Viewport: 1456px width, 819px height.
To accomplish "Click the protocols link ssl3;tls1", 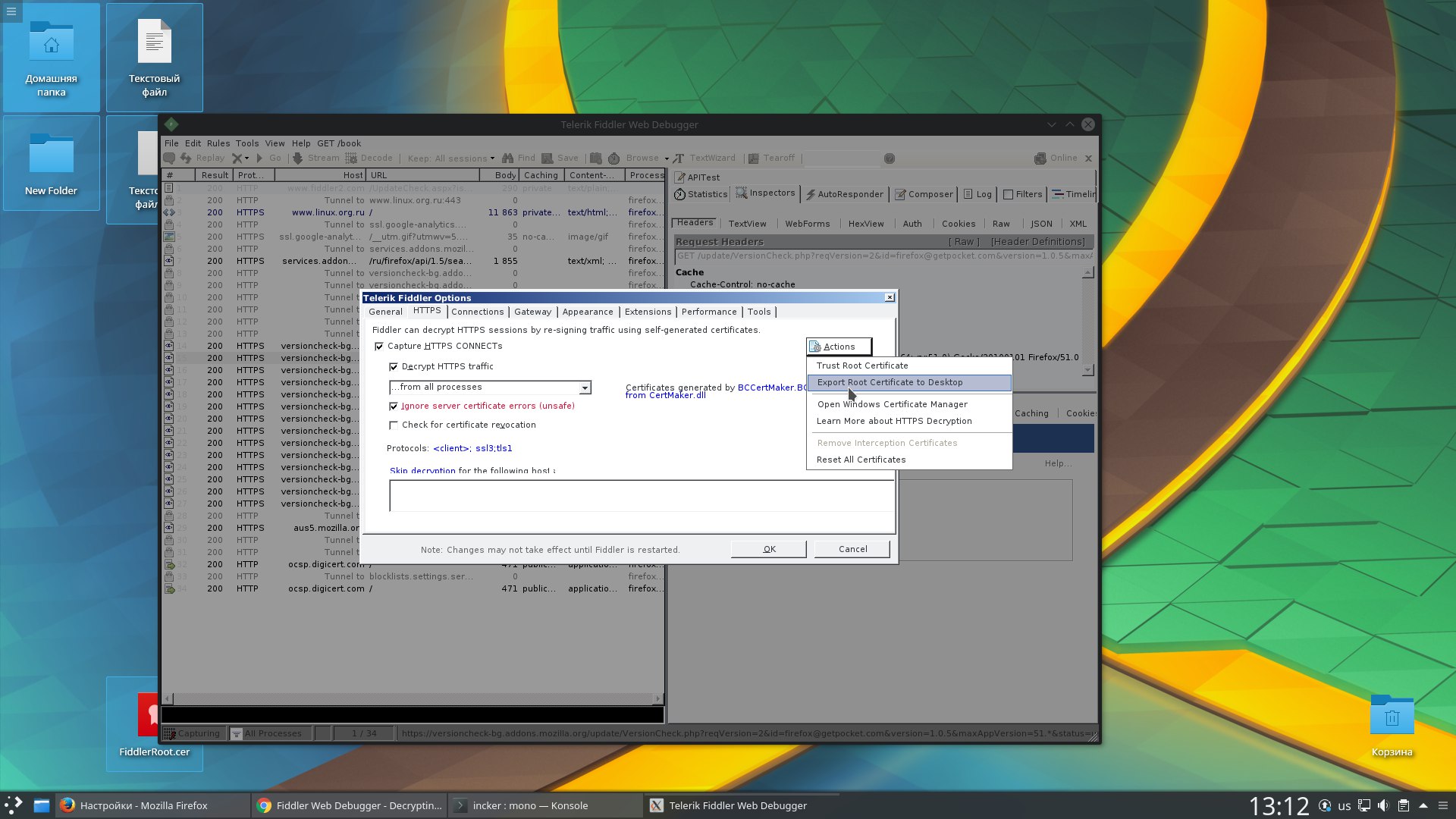I will click(494, 448).
